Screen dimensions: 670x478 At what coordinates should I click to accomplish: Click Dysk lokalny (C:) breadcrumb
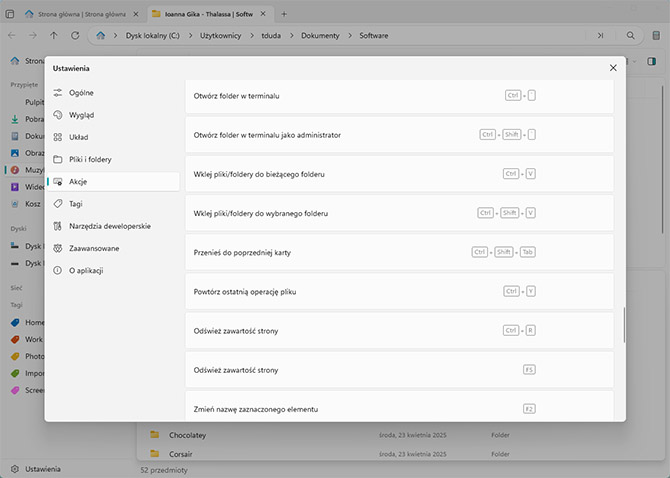(153, 36)
